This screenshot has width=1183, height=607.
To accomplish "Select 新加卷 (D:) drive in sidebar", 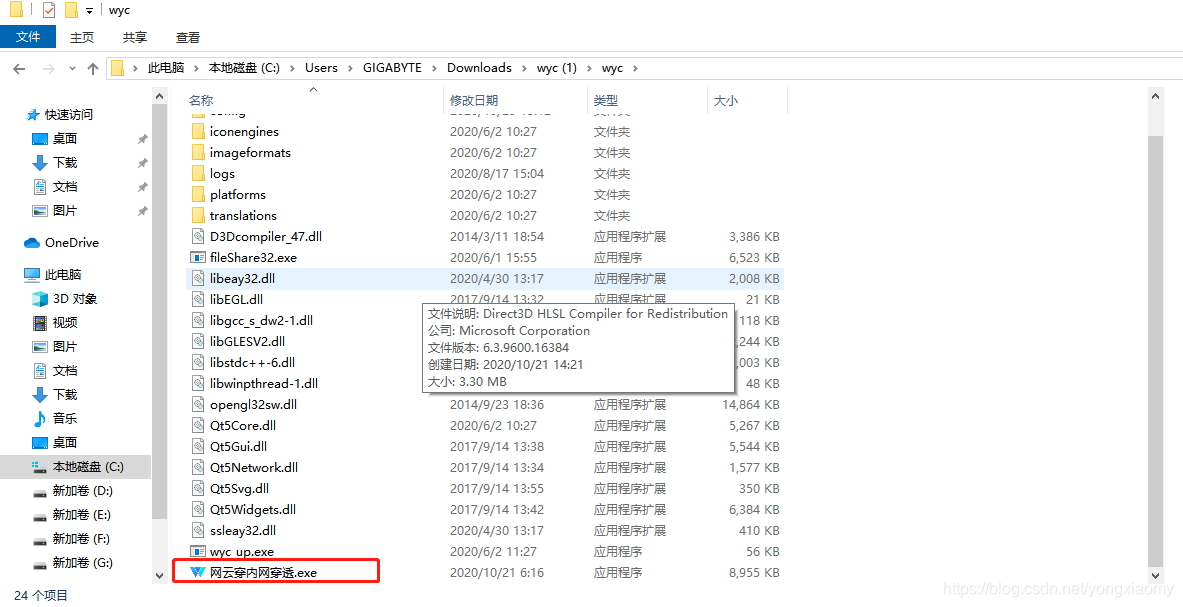I will [x=83, y=491].
